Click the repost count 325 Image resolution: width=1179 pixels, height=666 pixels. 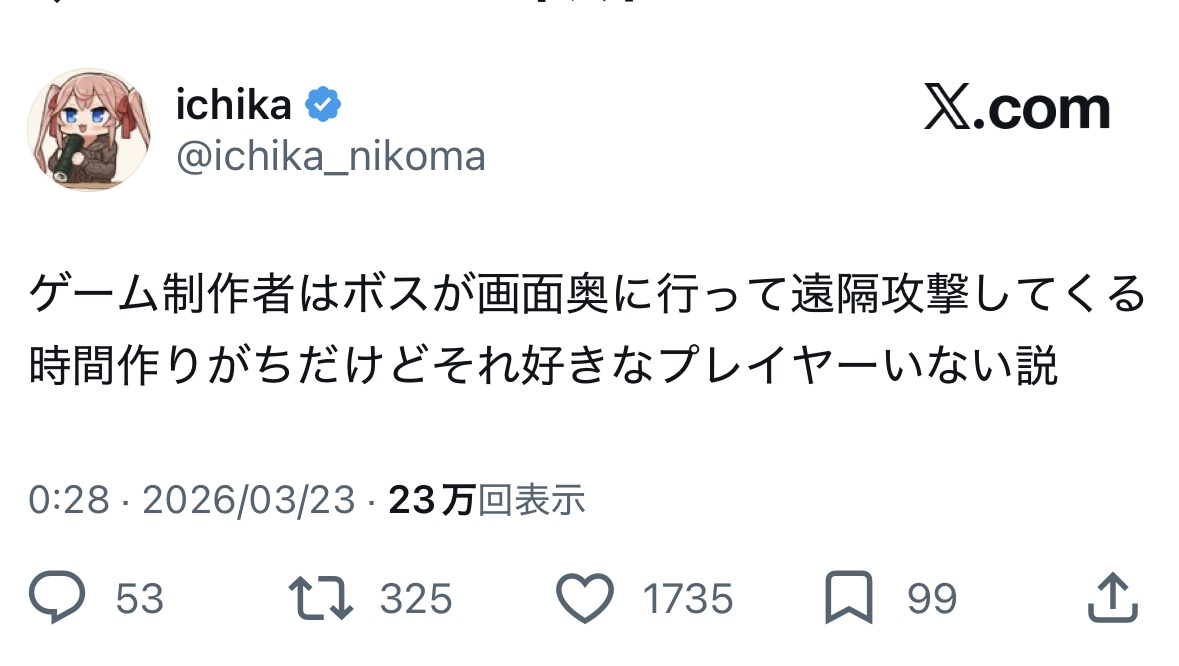click(x=416, y=599)
